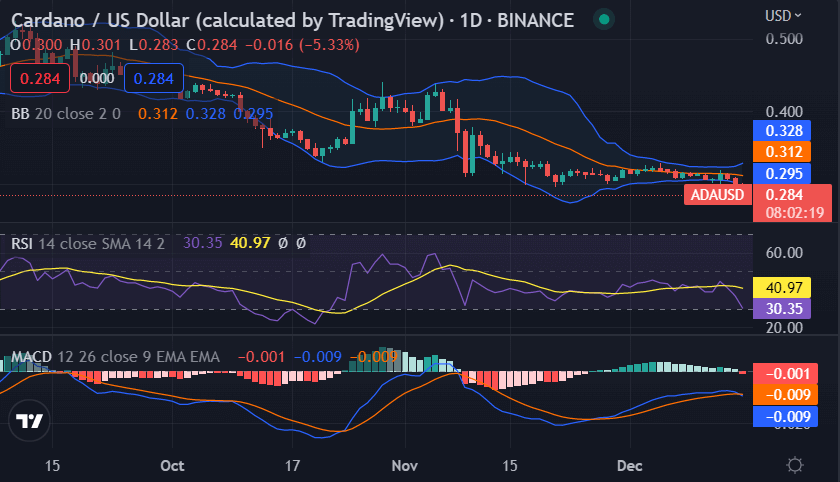Select the RSI 14 close SMA 14 2 label
This screenshot has width=840, height=482.
point(88,244)
